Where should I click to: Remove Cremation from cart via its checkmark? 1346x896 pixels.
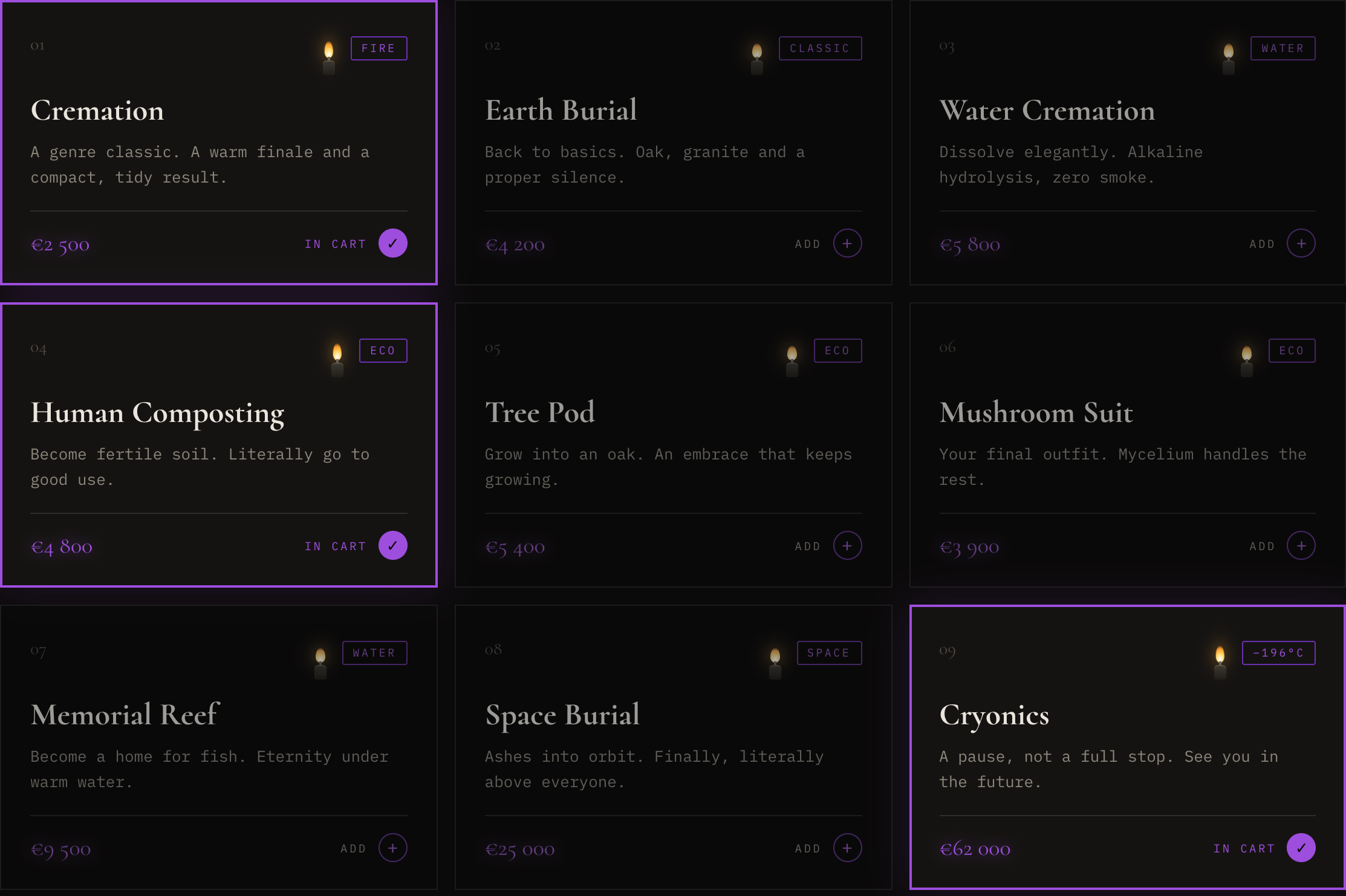tap(393, 243)
